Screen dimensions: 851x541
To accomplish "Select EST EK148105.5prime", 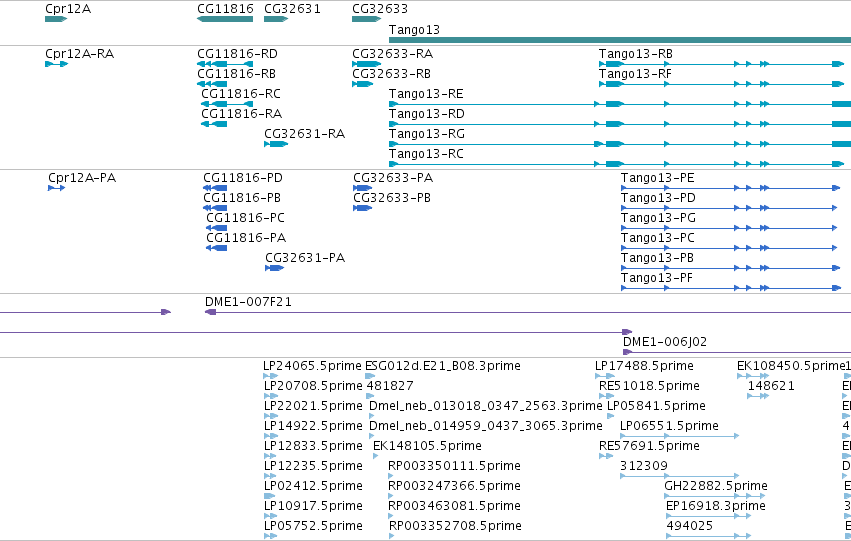I will point(427,446).
